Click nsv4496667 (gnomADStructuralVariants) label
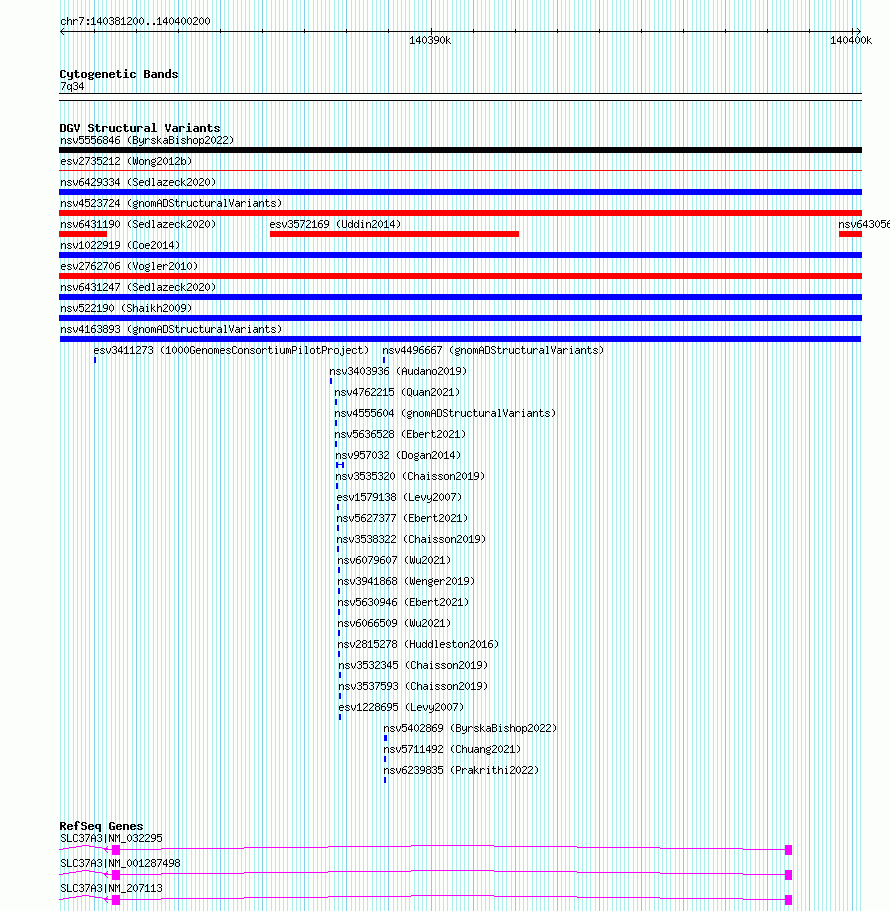890x911 pixels. 493,350
